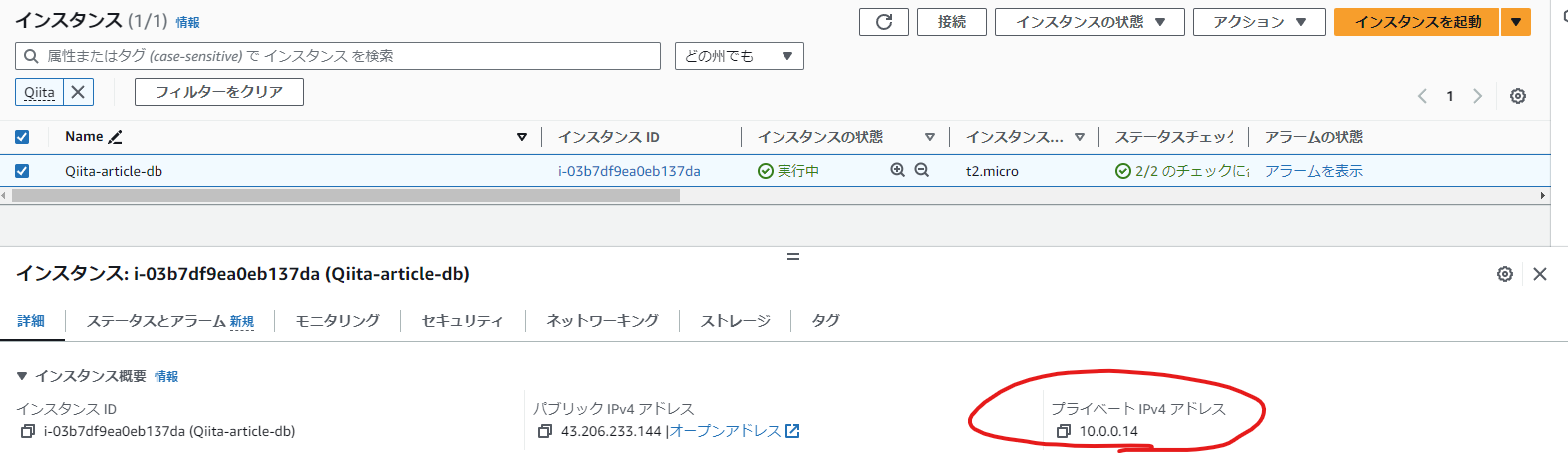Click the インスタンス ID column header
The height and width of the screenshot is (453, 1568).
coord(609,137)
